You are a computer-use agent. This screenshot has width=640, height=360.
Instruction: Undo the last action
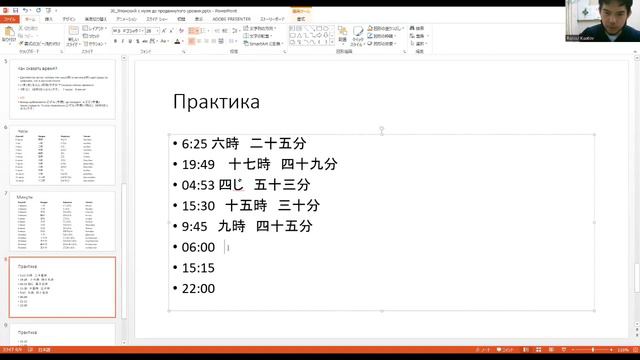pyautogui.click(x=25, y=11)
